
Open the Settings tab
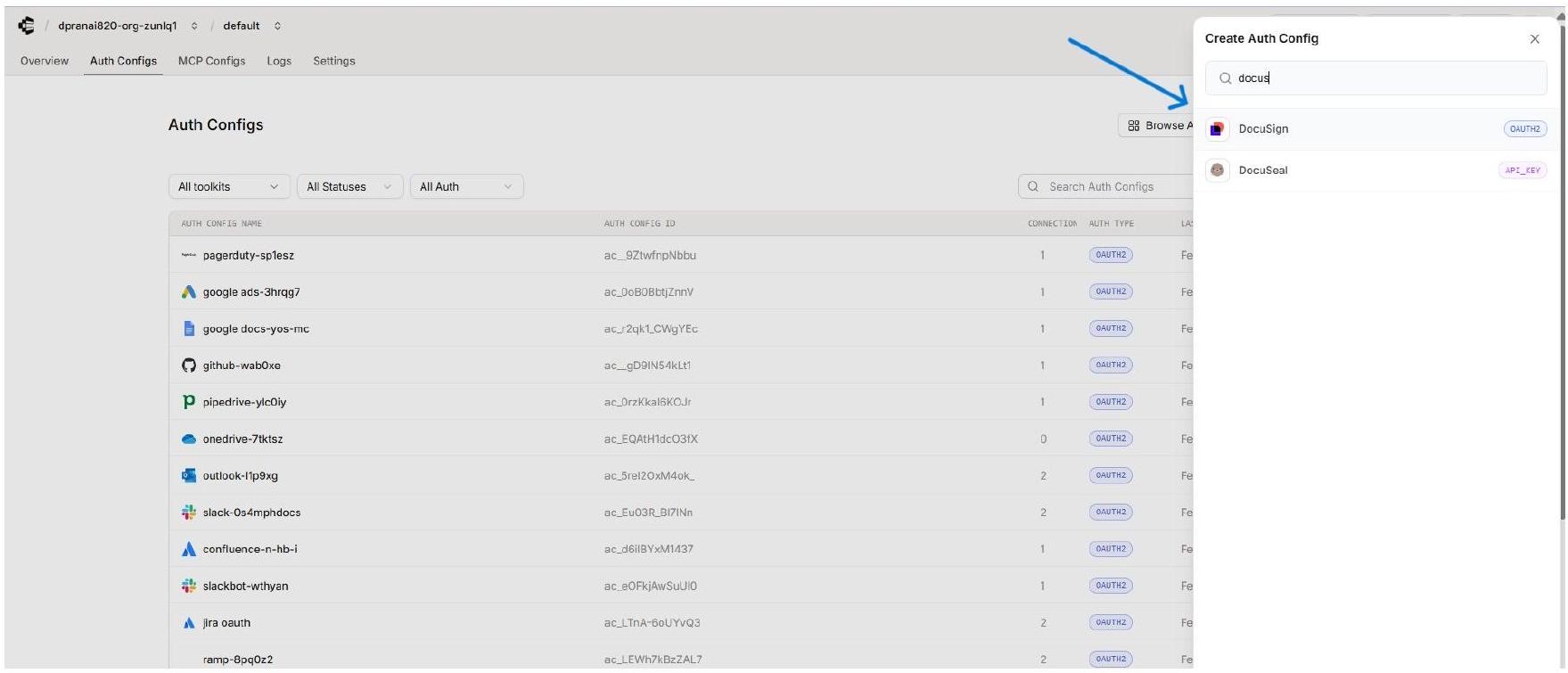tap(334, 61)
